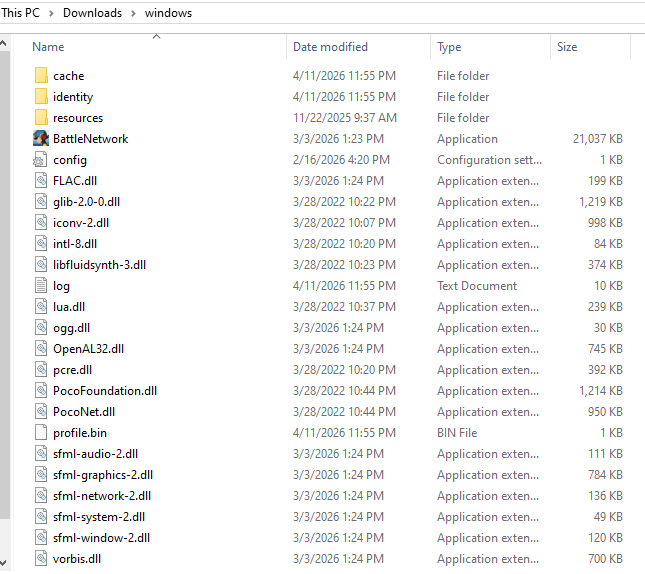The height and width of the screenshot is (574, 645).
Task: Click the resources folder icon
Action: coord(41,118)
